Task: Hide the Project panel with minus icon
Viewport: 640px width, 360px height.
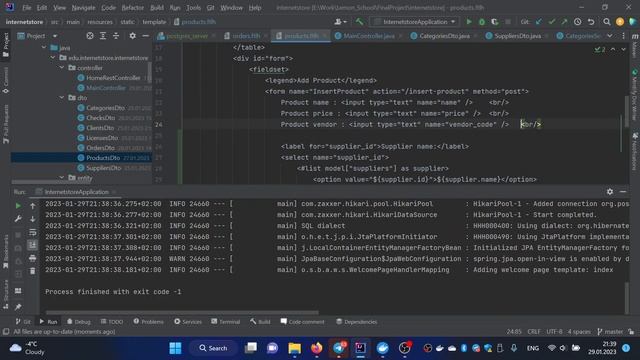Action: point(145,36)
